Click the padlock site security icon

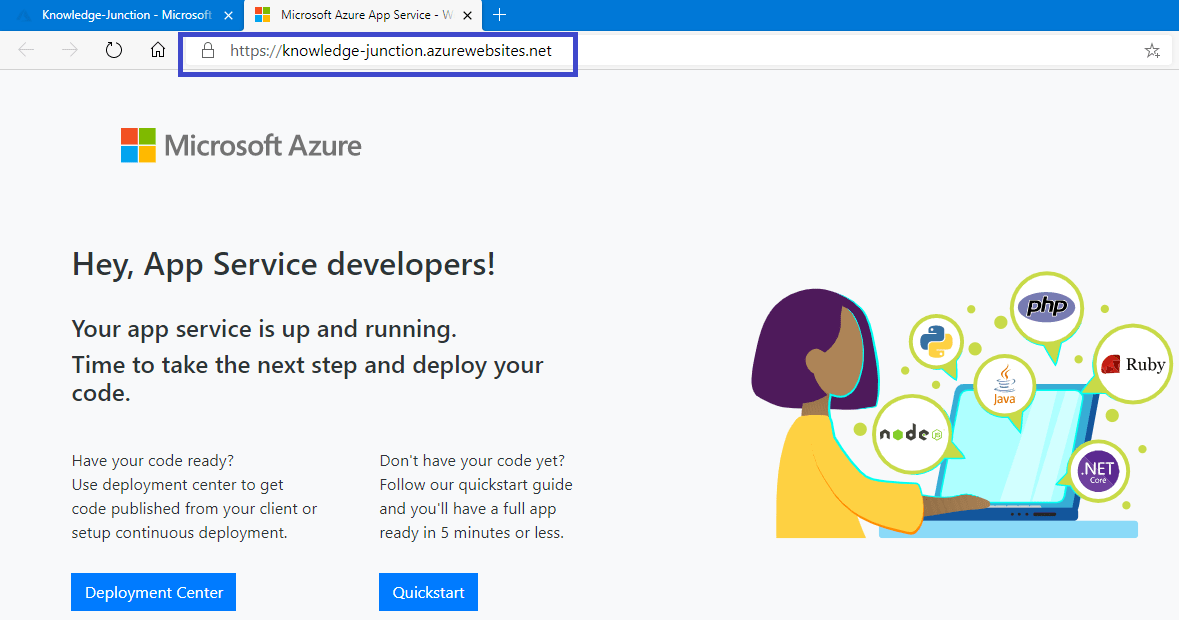click(x=208, y=50)
